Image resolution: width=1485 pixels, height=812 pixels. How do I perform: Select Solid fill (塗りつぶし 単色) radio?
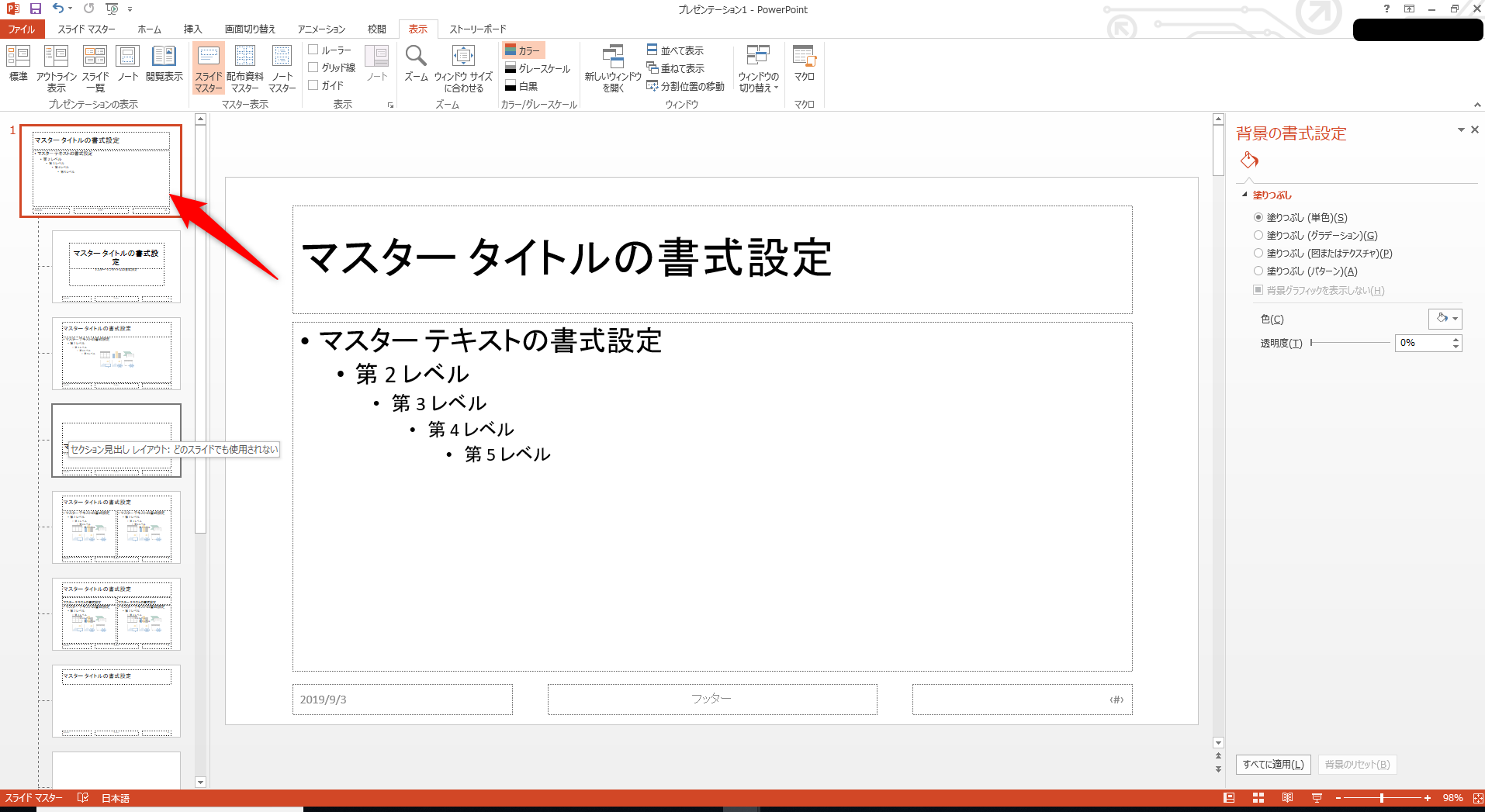1258,217
